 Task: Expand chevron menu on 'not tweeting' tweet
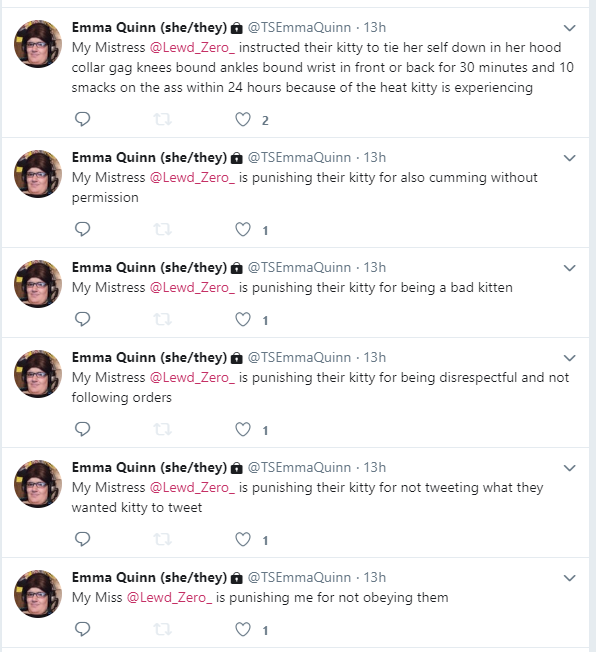569,468
